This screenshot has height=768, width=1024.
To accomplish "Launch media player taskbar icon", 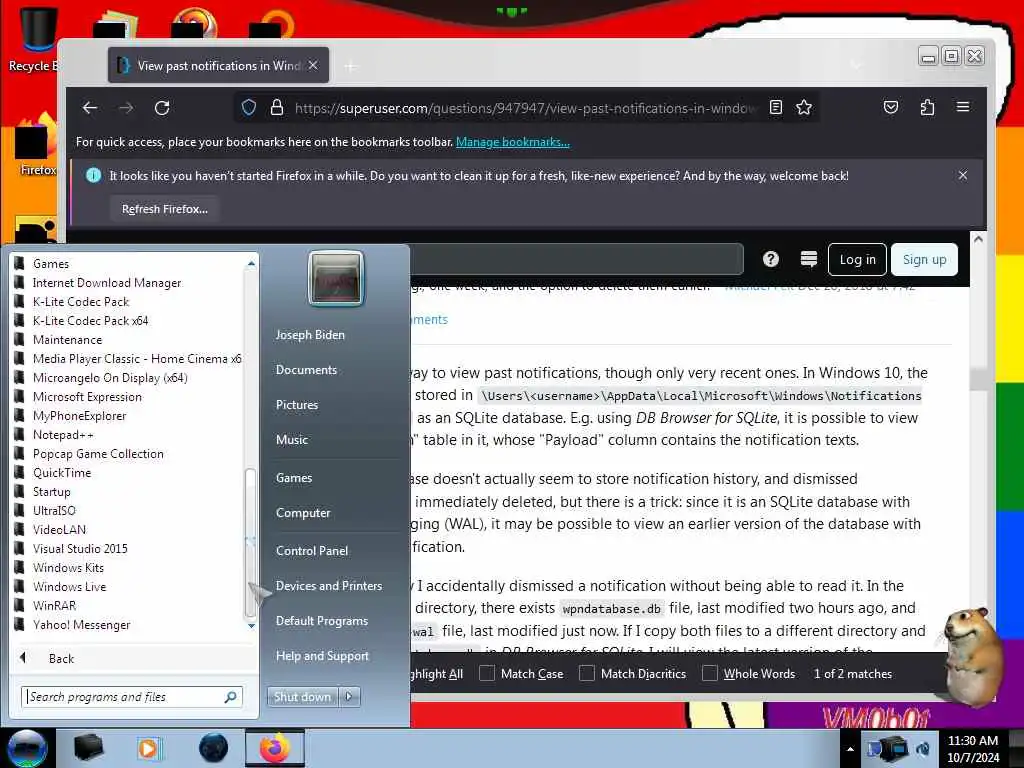I will pyautogui.click(x=148, y=748).
